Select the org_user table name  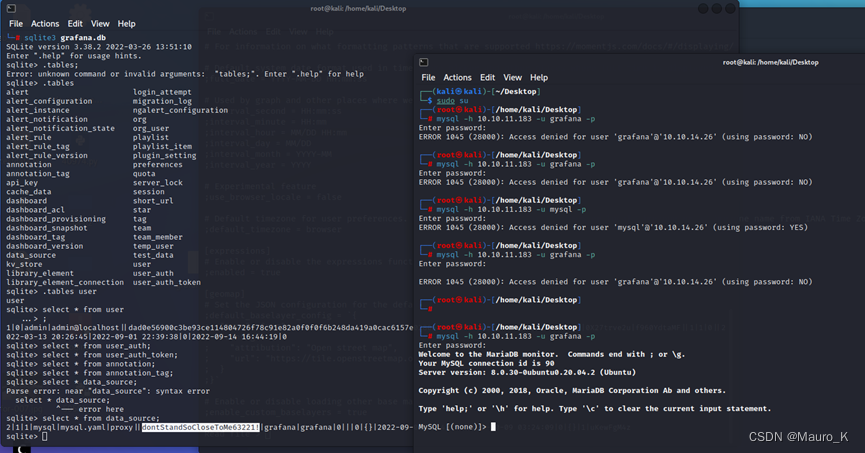(x=151, y=128)
